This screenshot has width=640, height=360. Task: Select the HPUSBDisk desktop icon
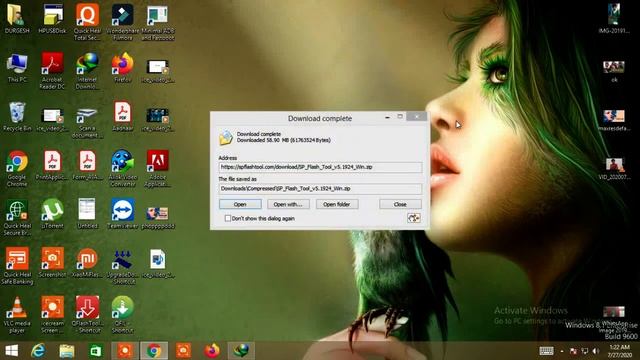pos(52,16)
